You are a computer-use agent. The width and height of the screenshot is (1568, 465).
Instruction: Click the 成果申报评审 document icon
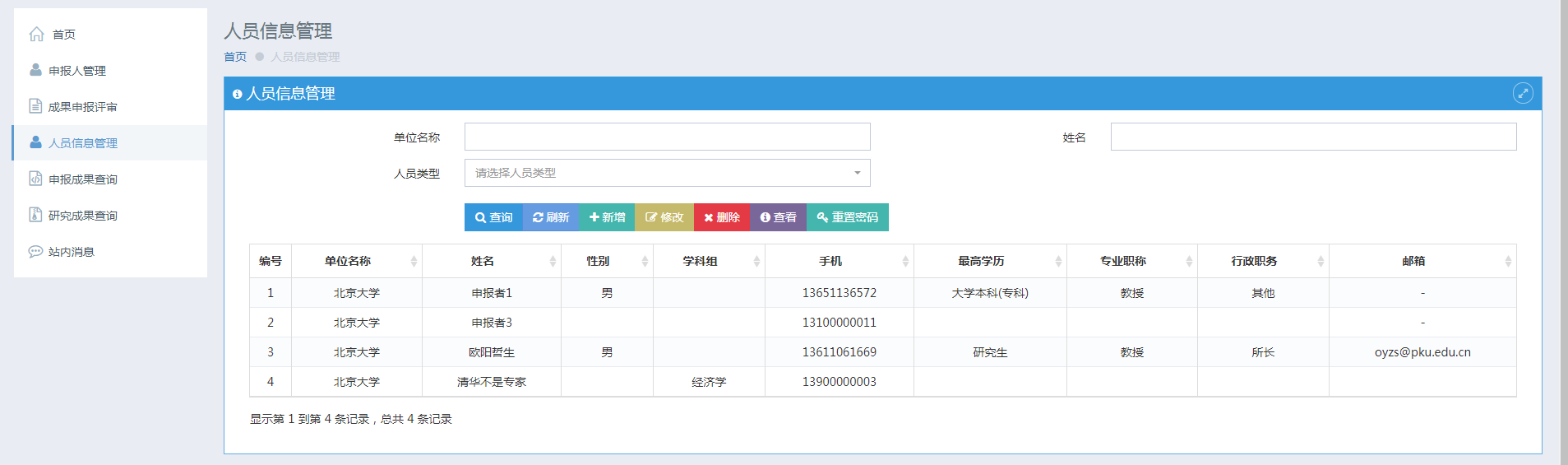(x=35, y=106)
